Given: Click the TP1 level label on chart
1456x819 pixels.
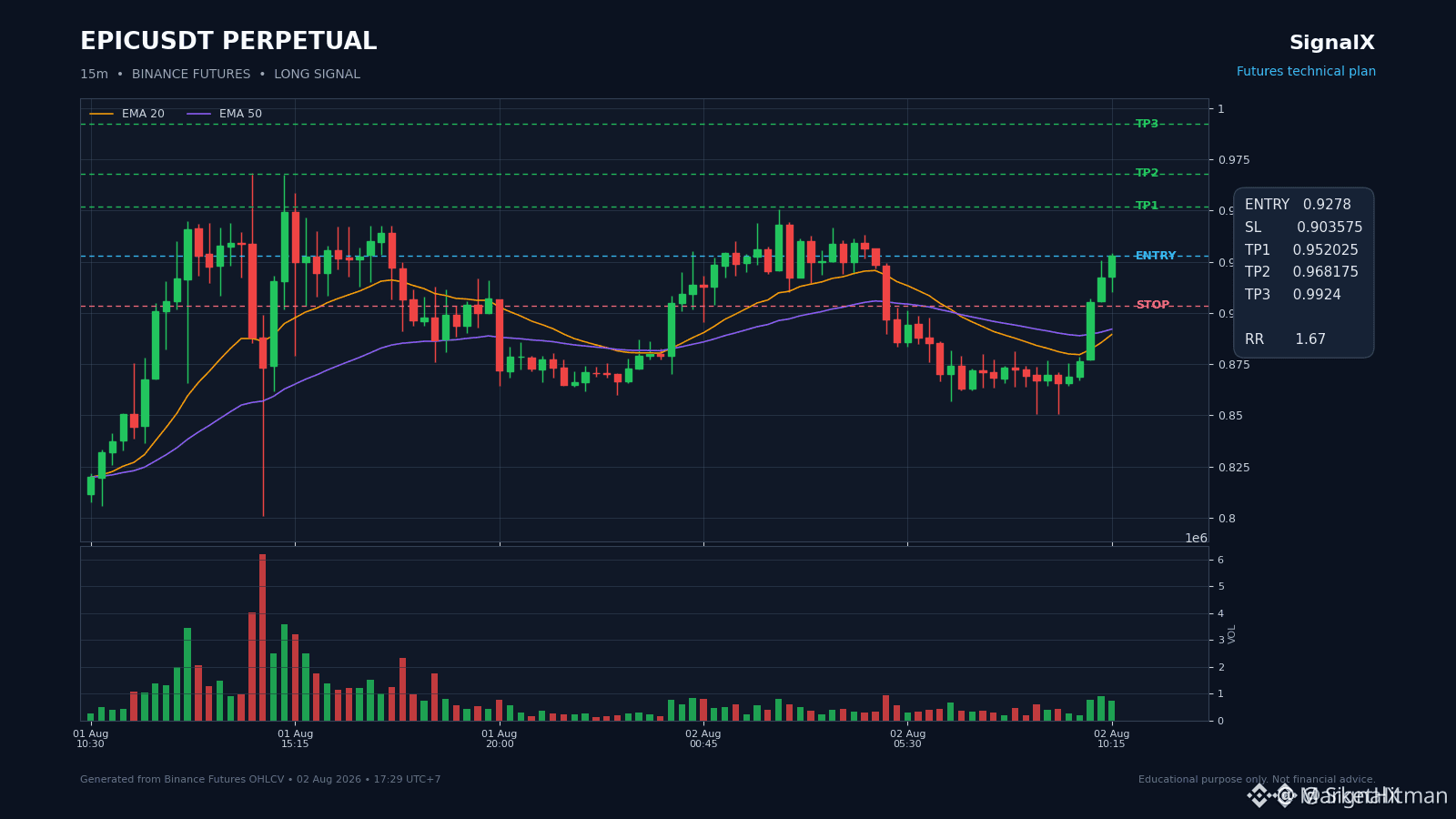Looking at the screenshot, I should (1147, 206).
